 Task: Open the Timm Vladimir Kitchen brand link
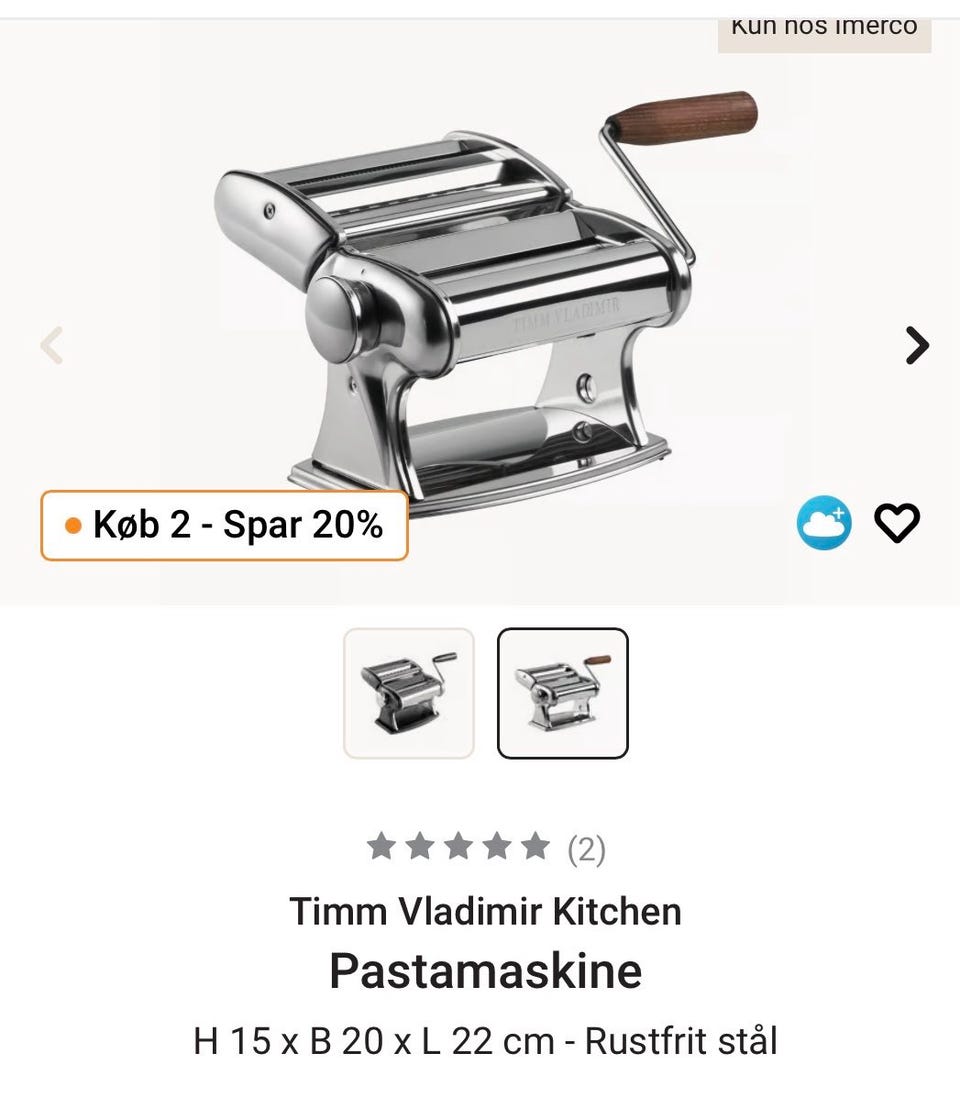(485, 911)
